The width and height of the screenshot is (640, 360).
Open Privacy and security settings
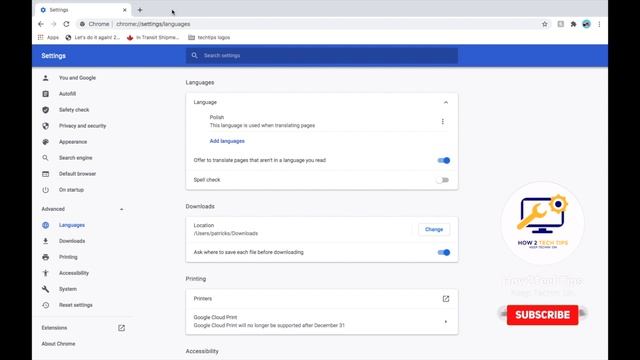pos(82,126)
